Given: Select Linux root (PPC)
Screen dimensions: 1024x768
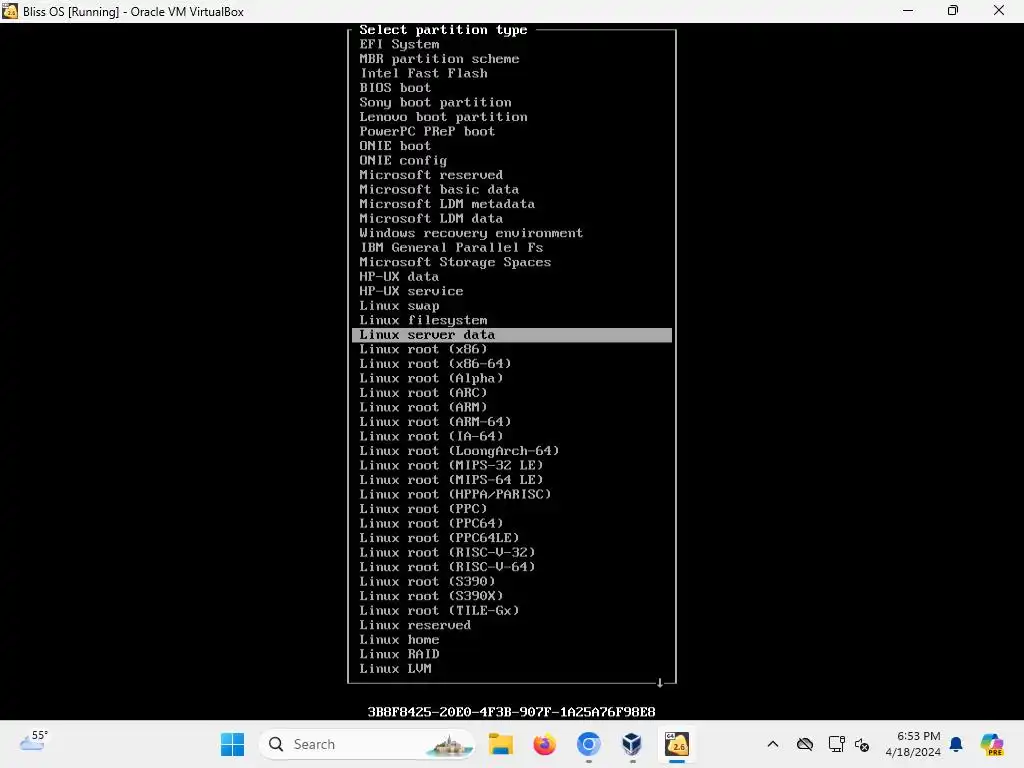Looking at the screenshot, I should pyautogui.click(x=423, y=509).
